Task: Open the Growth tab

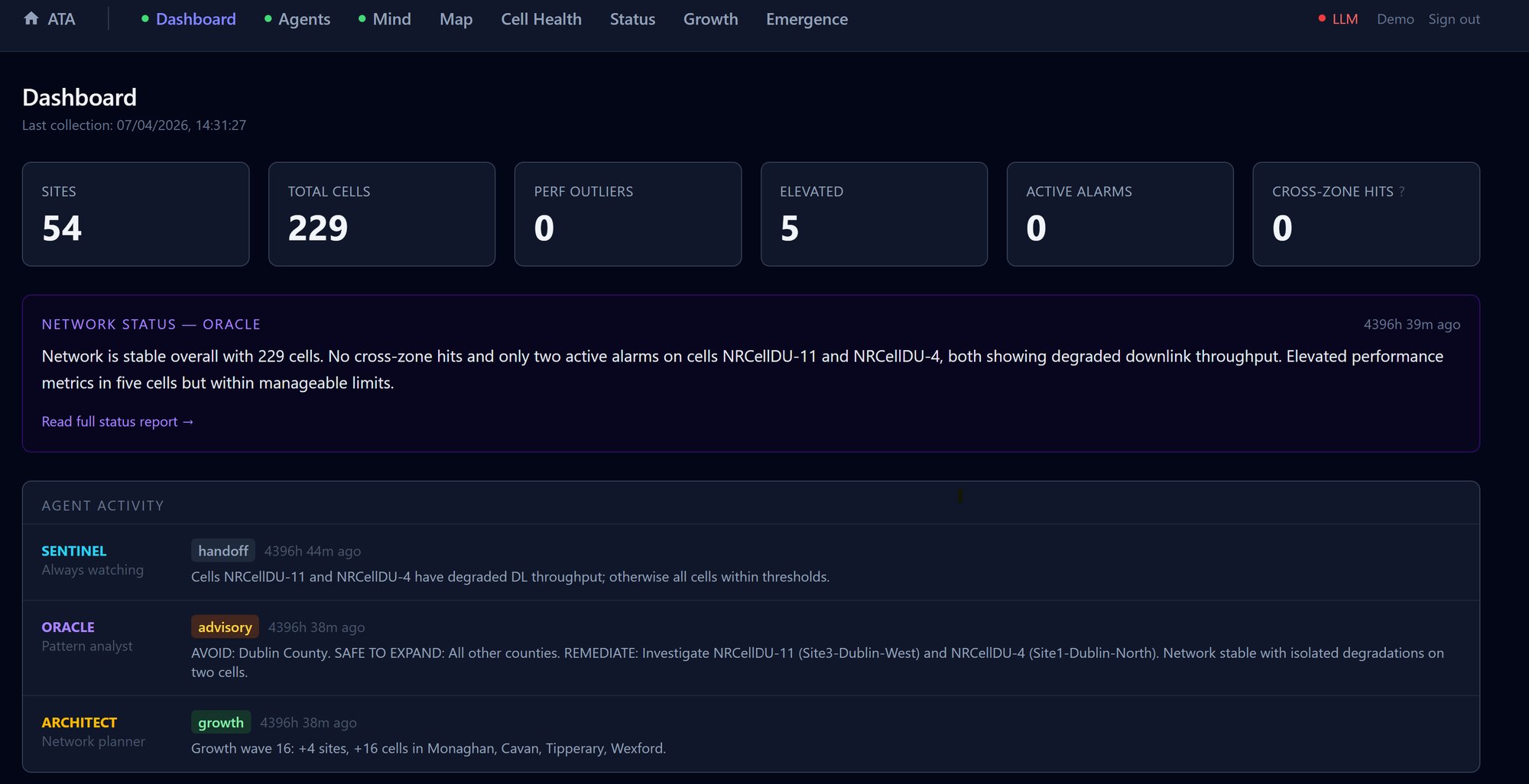Action: click(x=710, y=19)
